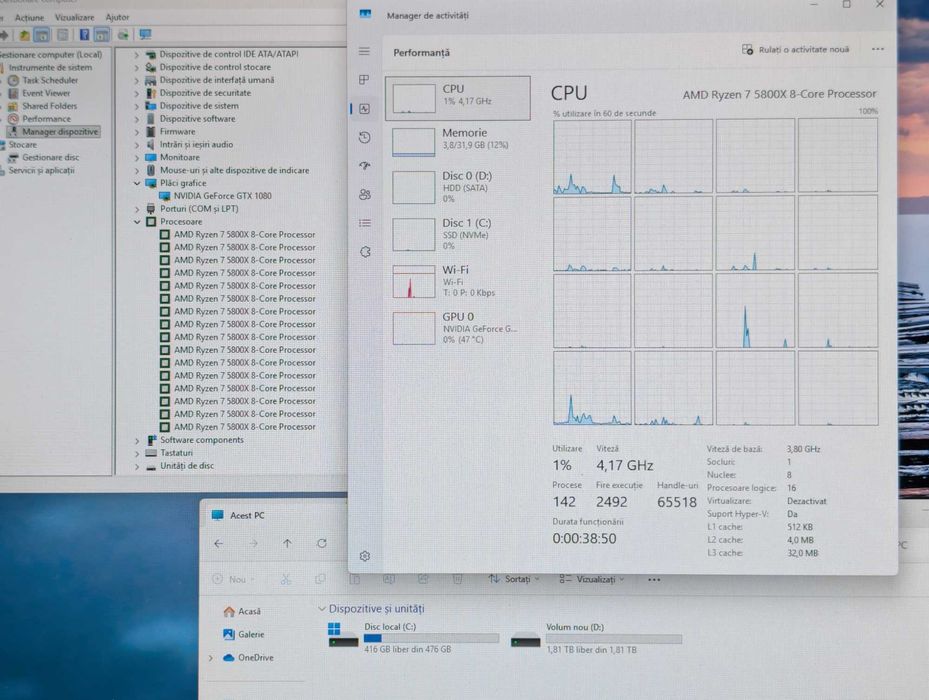Open Acțiune menu in Computer Management
The image size is (929, 700).
pos(29,18)
